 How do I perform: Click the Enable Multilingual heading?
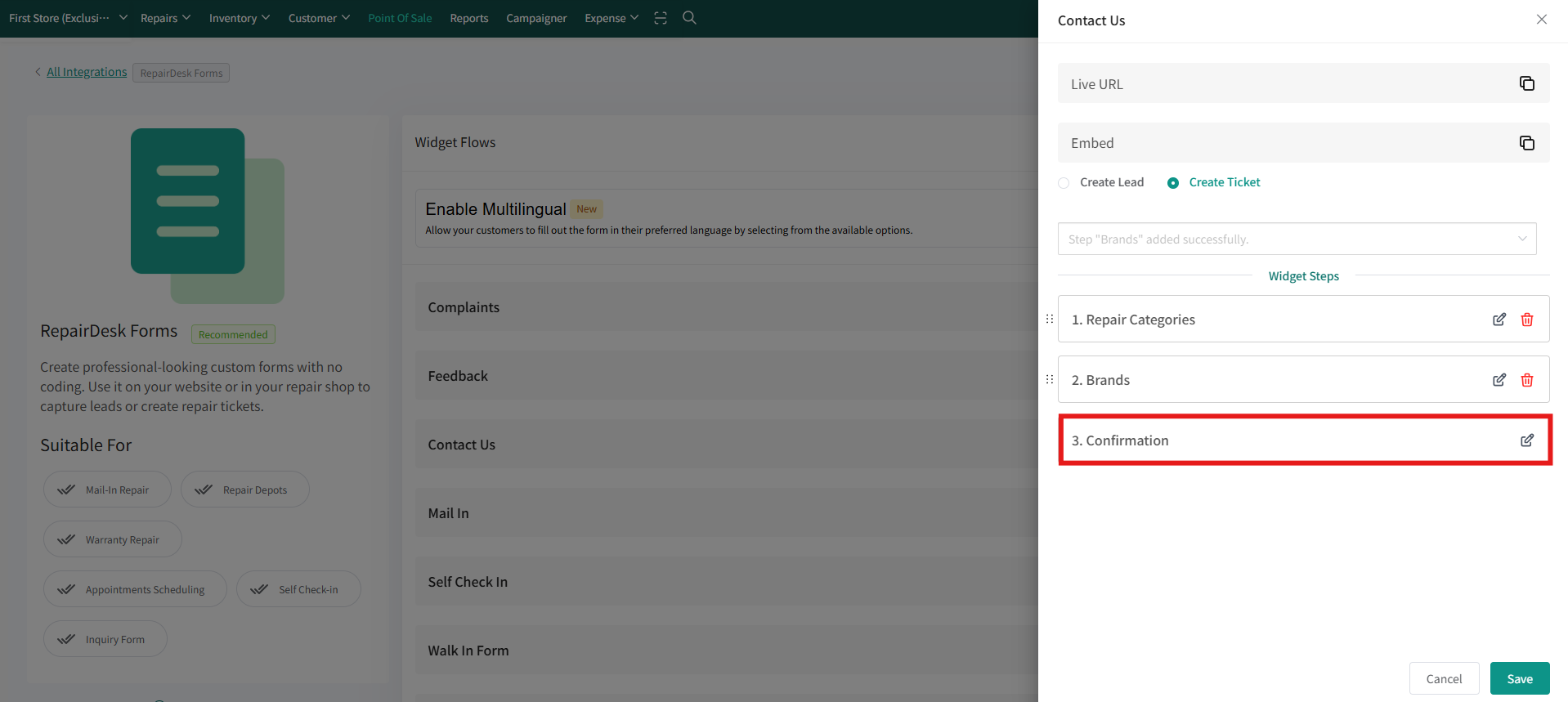pos(495,209)
